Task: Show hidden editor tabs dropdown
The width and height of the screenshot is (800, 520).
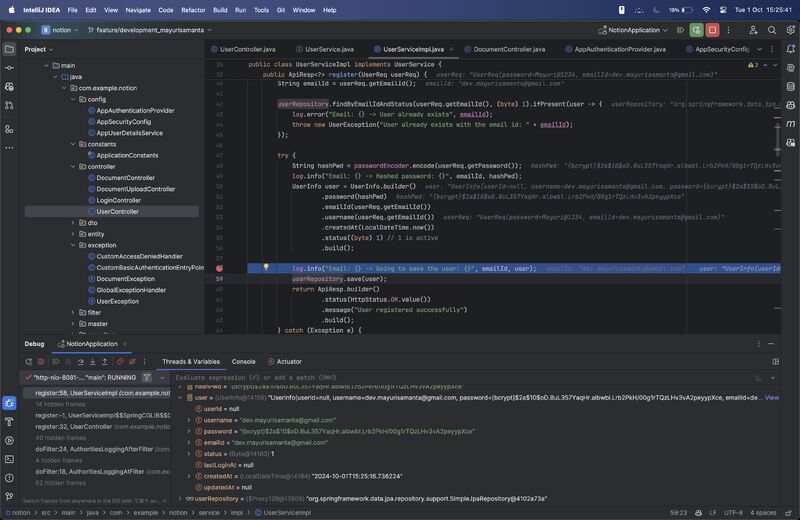Action: [x=760, y=49]
